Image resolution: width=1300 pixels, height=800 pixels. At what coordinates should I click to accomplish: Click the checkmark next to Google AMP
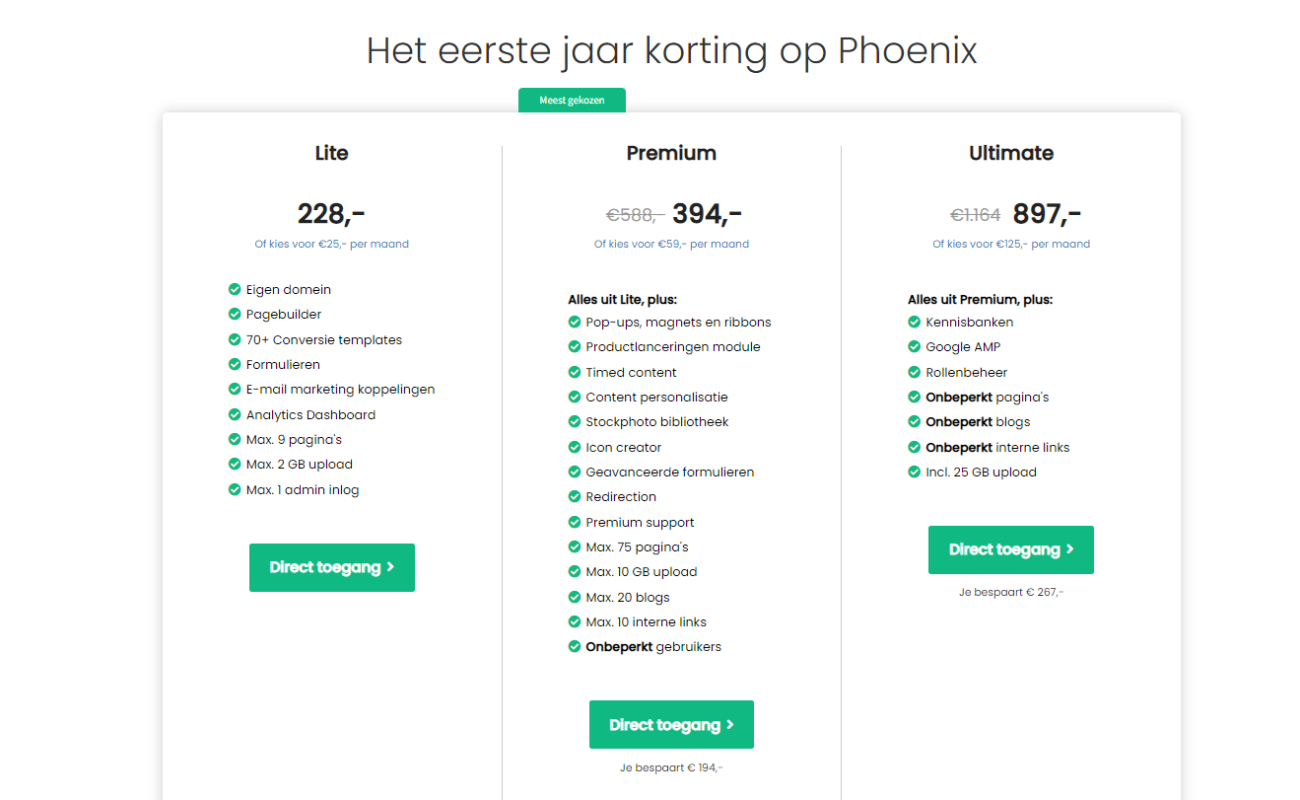[914, 347]
